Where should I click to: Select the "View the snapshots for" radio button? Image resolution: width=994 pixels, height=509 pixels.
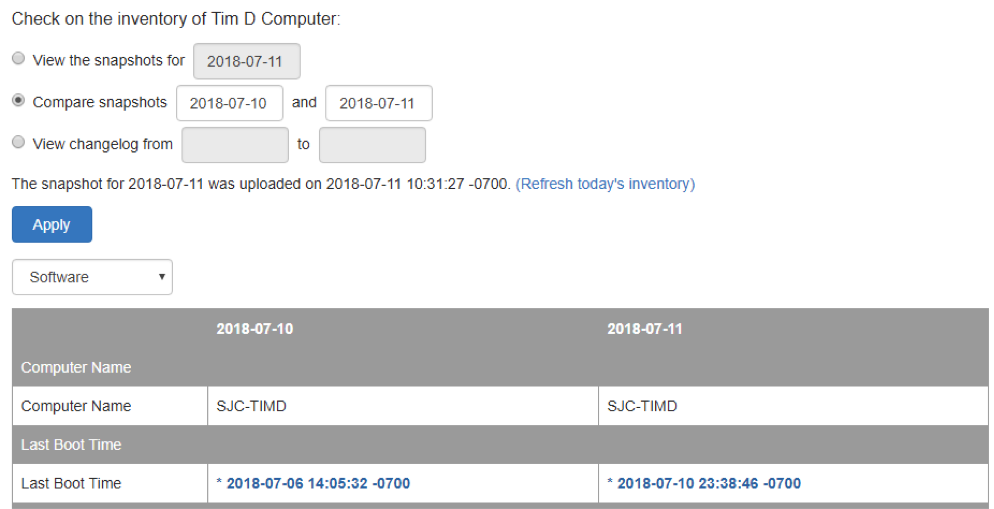pos(18,60)
